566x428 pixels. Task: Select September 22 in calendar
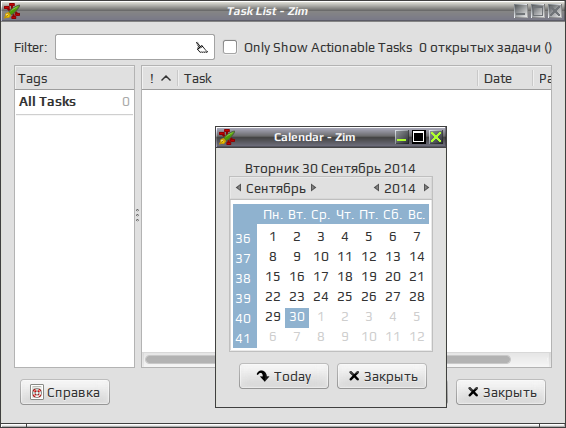(273, 297)
